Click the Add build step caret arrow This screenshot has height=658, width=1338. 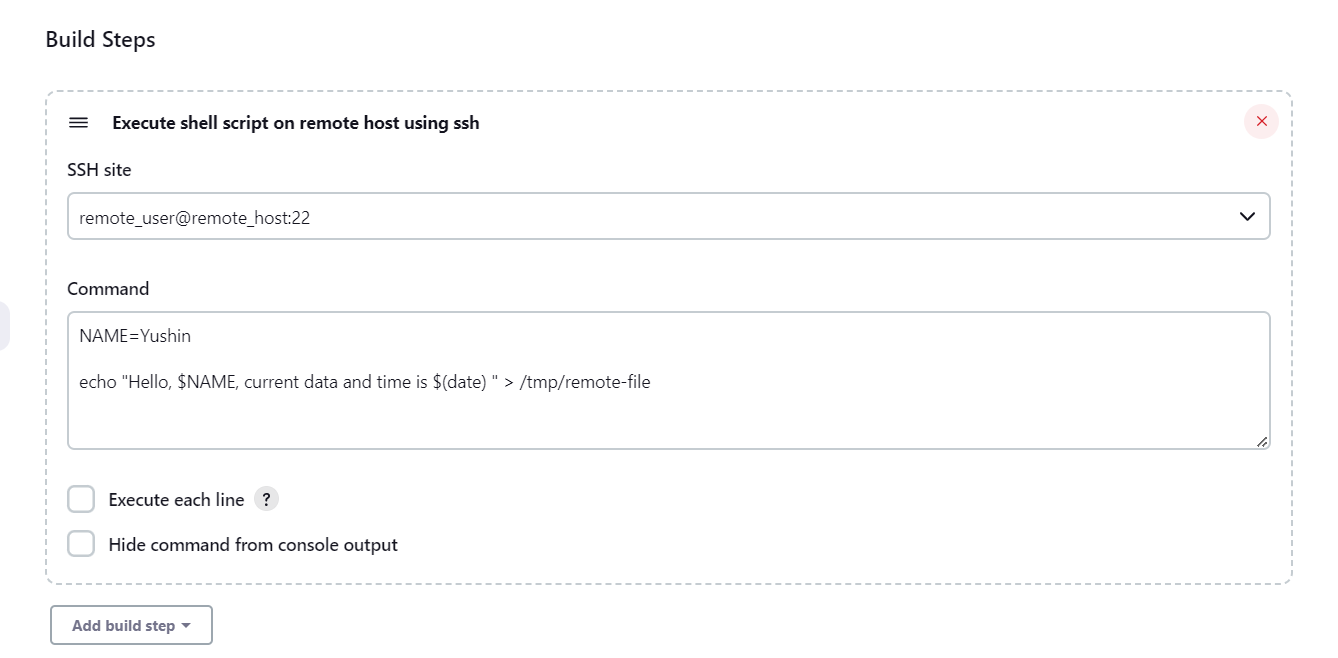pyautogui.click(x=186, y=626)
